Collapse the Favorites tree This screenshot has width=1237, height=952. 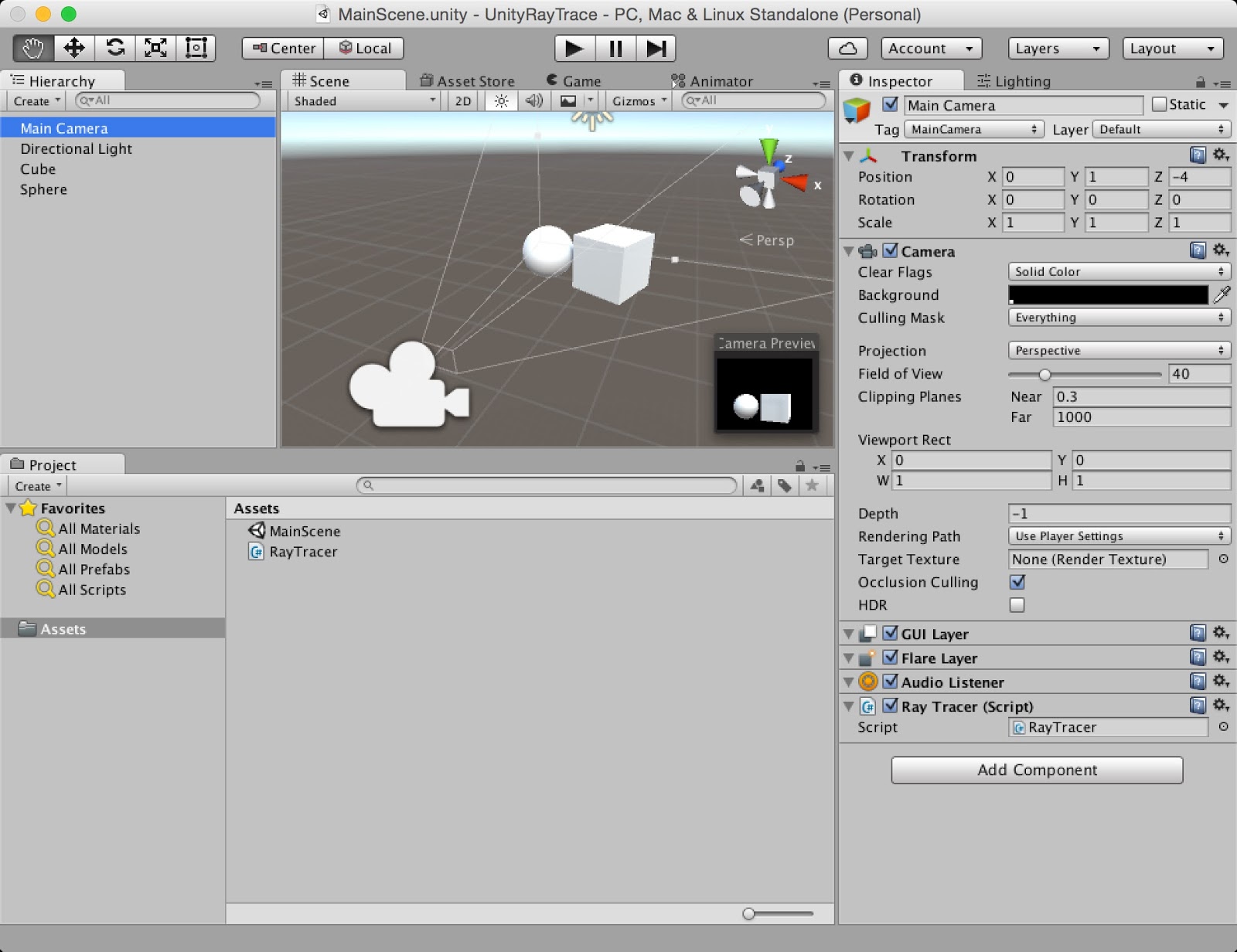pyautogui.click(x=11, y=508)
